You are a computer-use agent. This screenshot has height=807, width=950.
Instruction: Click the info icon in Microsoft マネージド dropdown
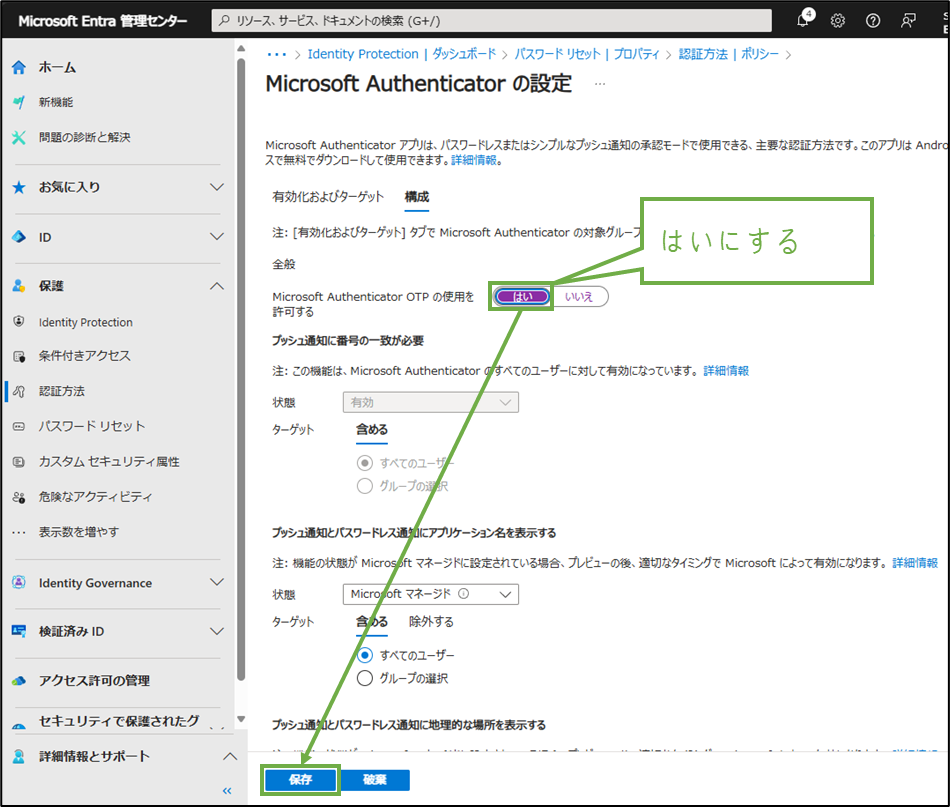coord(463,594)
